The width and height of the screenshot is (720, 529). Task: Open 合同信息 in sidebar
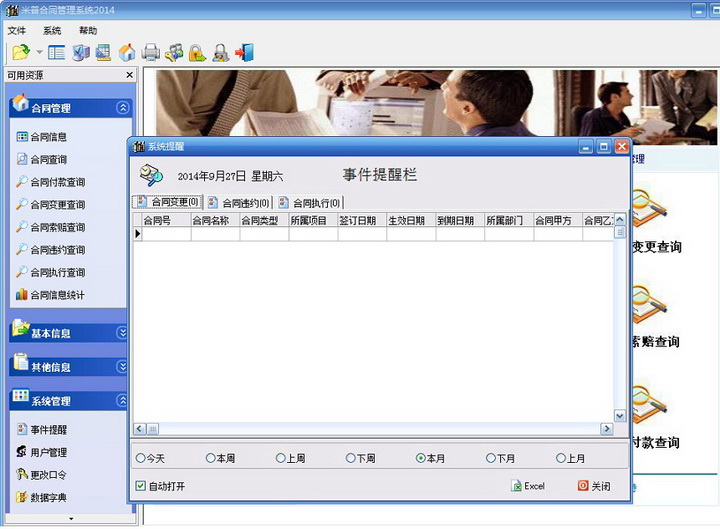point(42,137)
